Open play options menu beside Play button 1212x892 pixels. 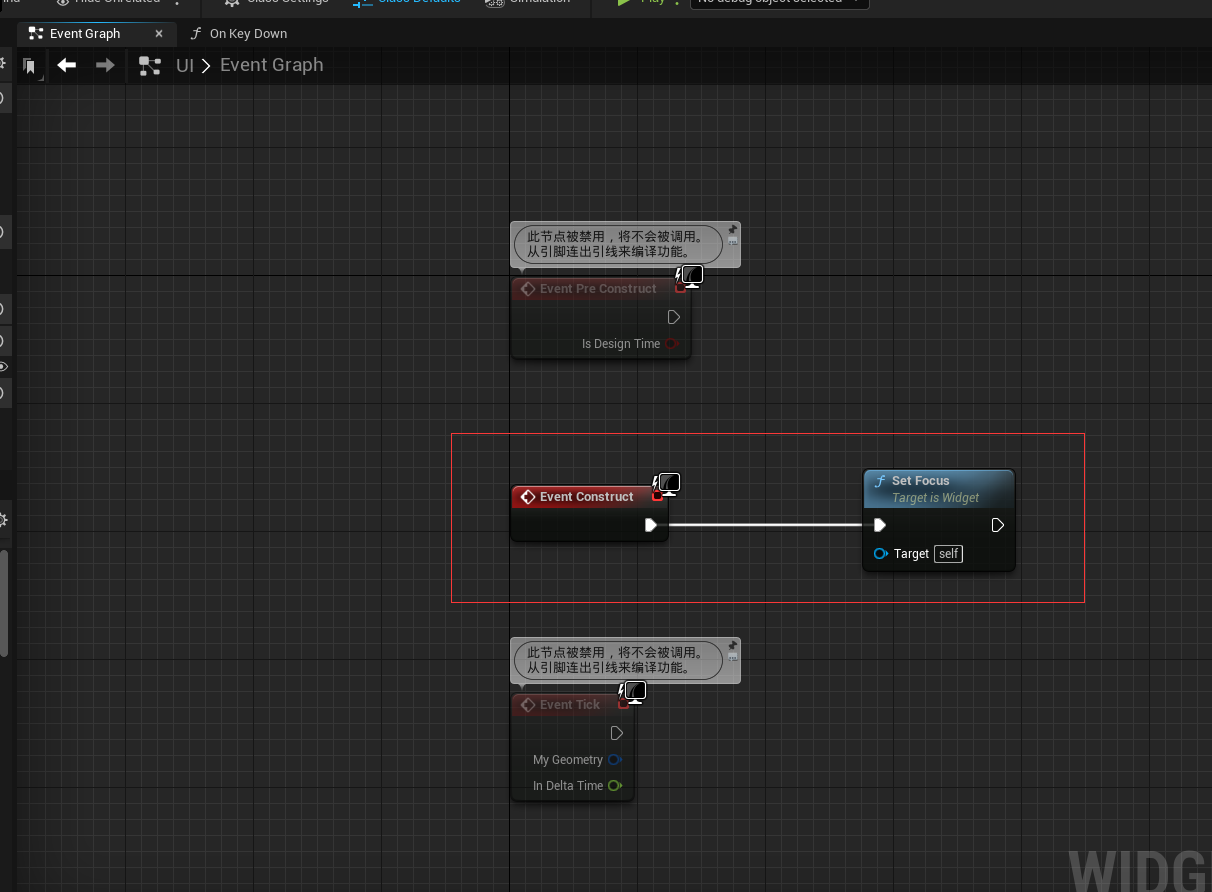tap(679, 3)
